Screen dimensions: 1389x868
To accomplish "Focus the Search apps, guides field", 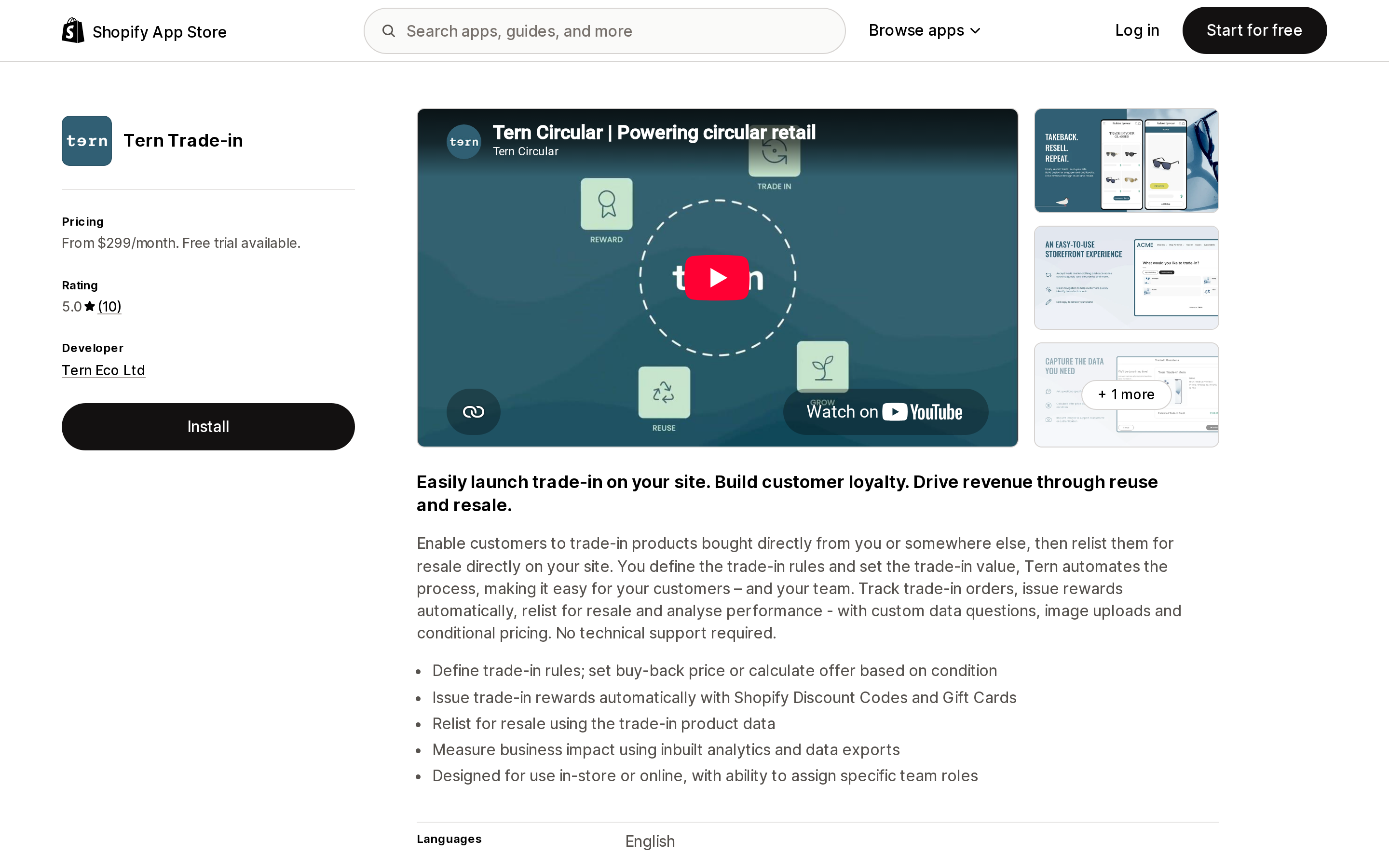I will (x=604, y=31).
